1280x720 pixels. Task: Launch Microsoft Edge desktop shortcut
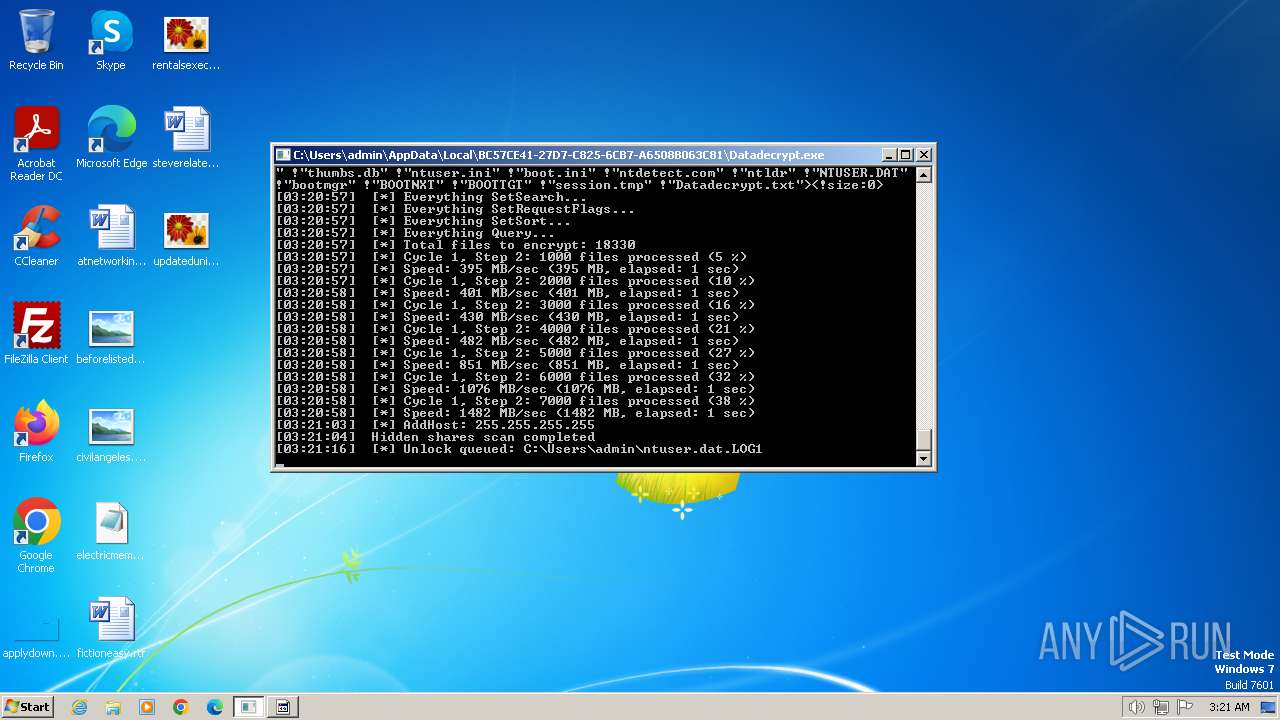[x=111, y=138]
